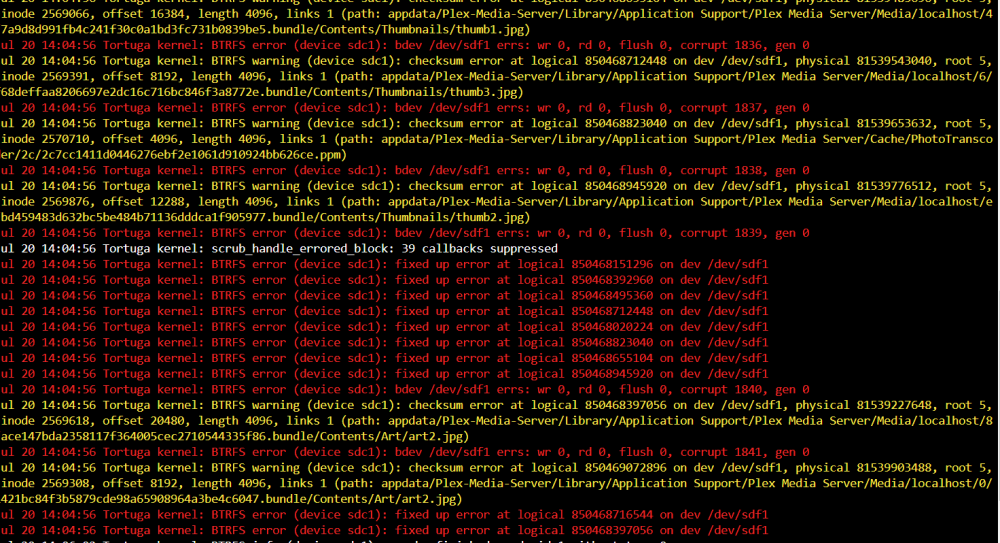
Task: Select fixed up error at logical 850468495360
Action: (x=385, y=295)
